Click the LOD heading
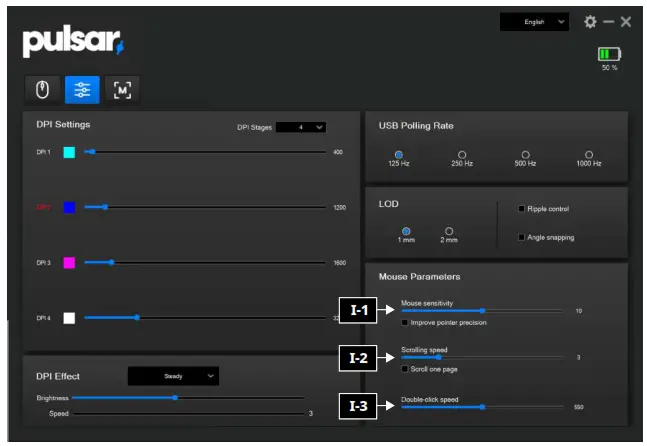The image size is (647, 446). [389, 204]
